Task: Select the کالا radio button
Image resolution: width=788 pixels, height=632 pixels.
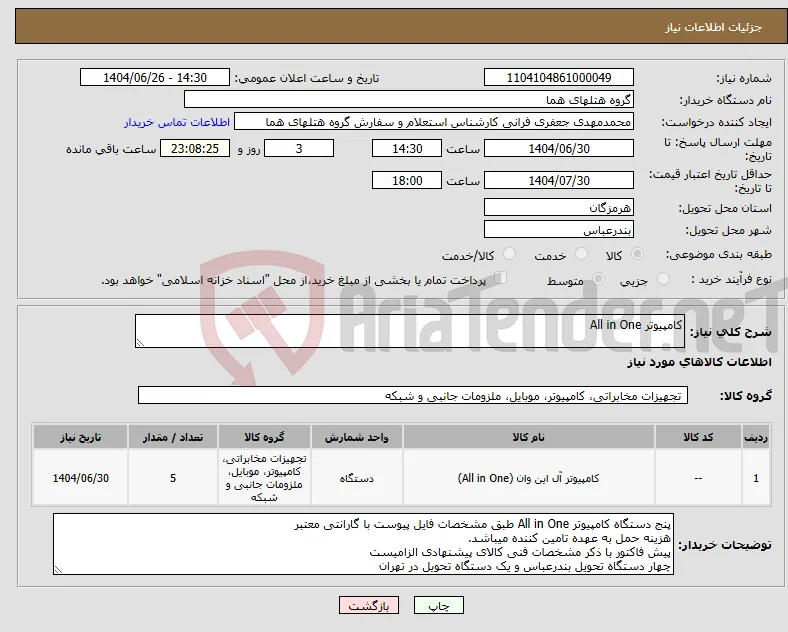Action: click(637, 254)
